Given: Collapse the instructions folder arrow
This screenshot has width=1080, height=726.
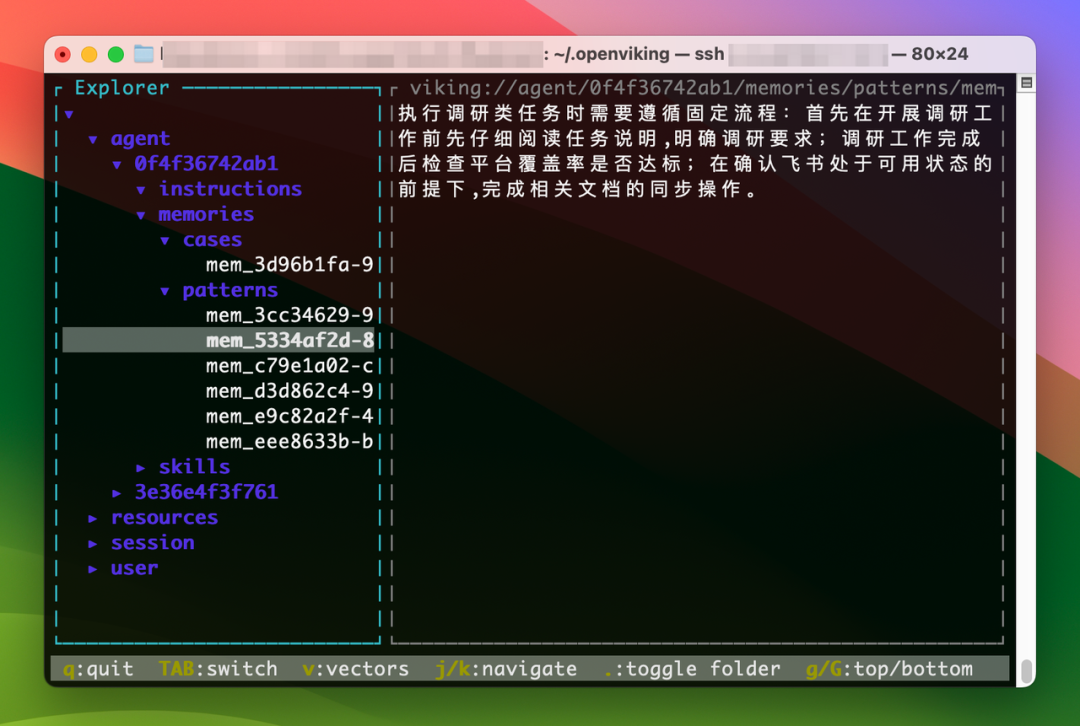Looking at the screenshot, I should click(141, 190).
